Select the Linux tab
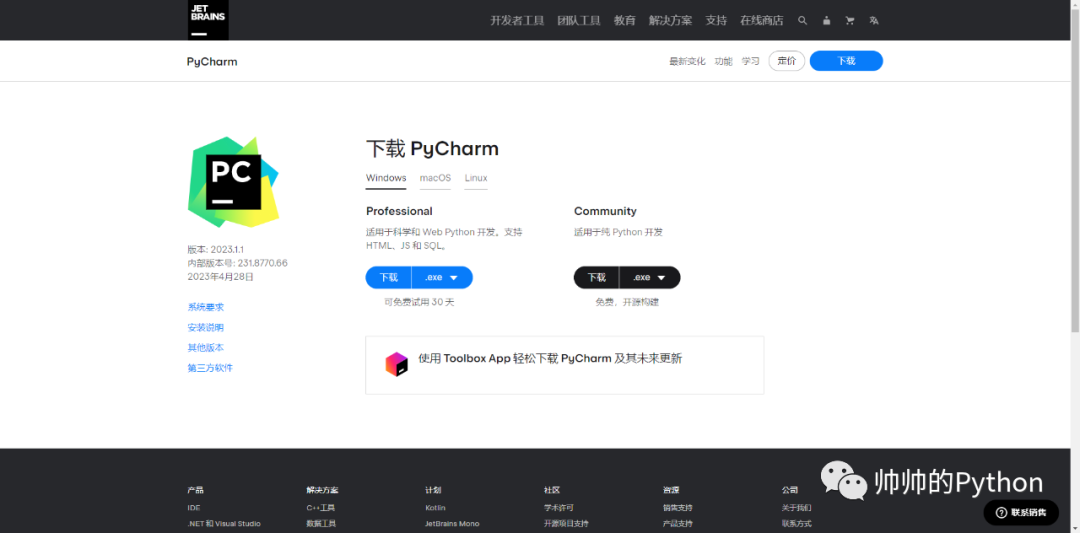This screenshot has width=1080, height=533. pyautogui.click(x=476, y=178)
